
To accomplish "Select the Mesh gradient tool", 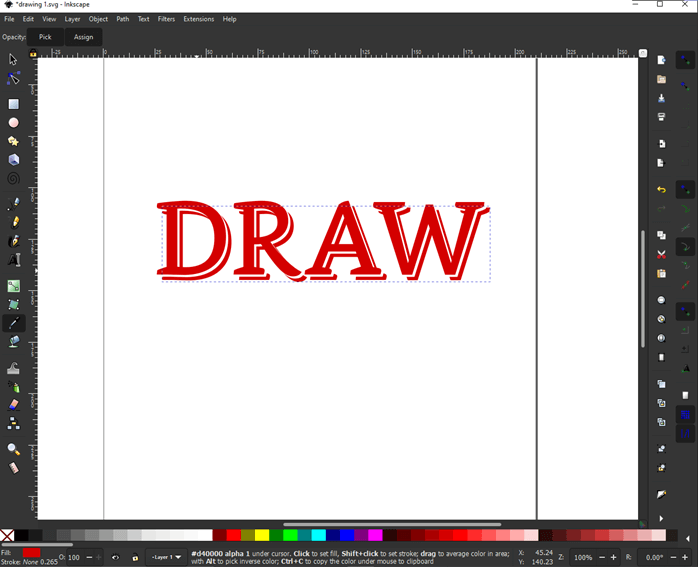I will [x=13, y=304].
